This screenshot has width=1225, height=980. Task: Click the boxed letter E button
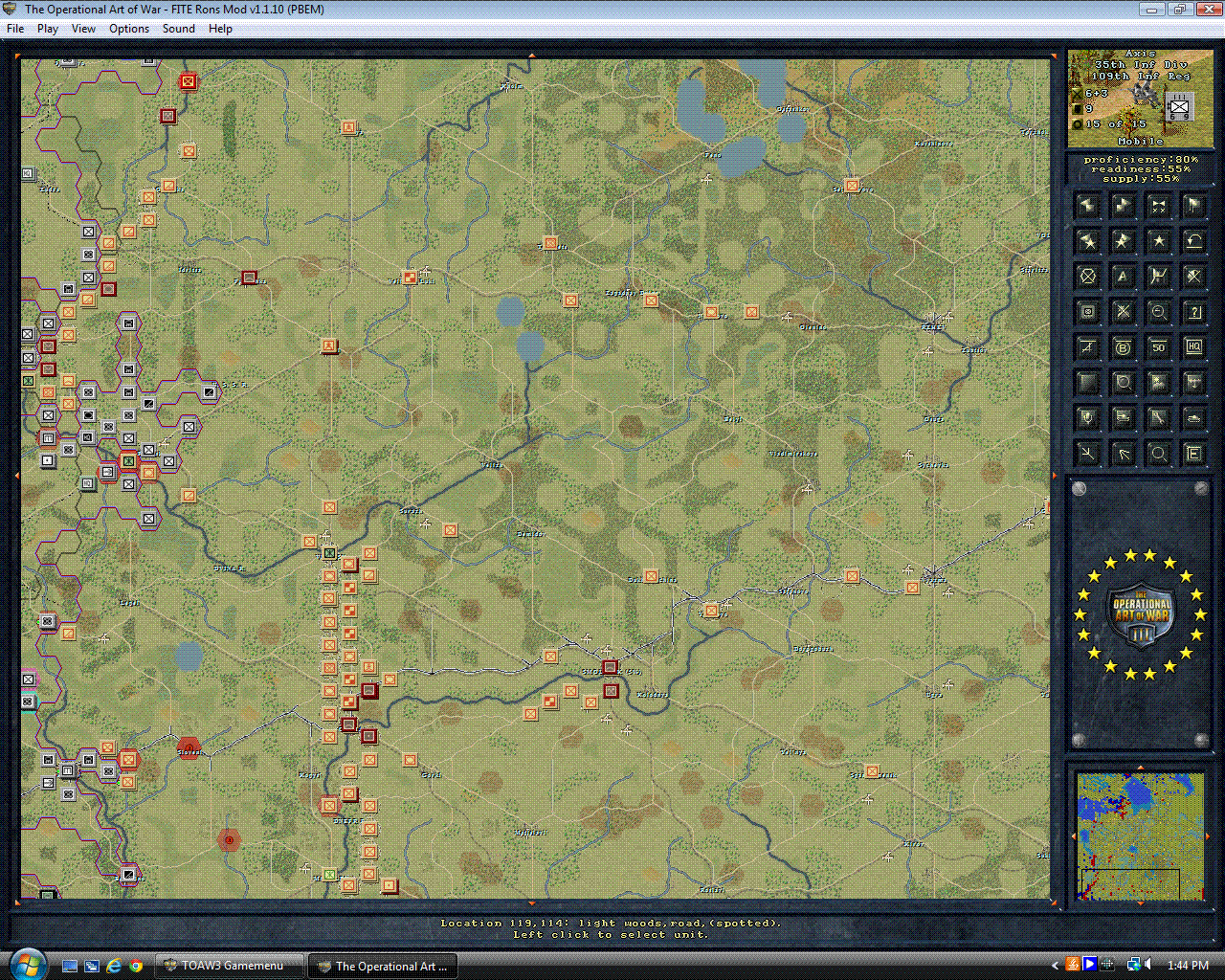pos(1193,454)
